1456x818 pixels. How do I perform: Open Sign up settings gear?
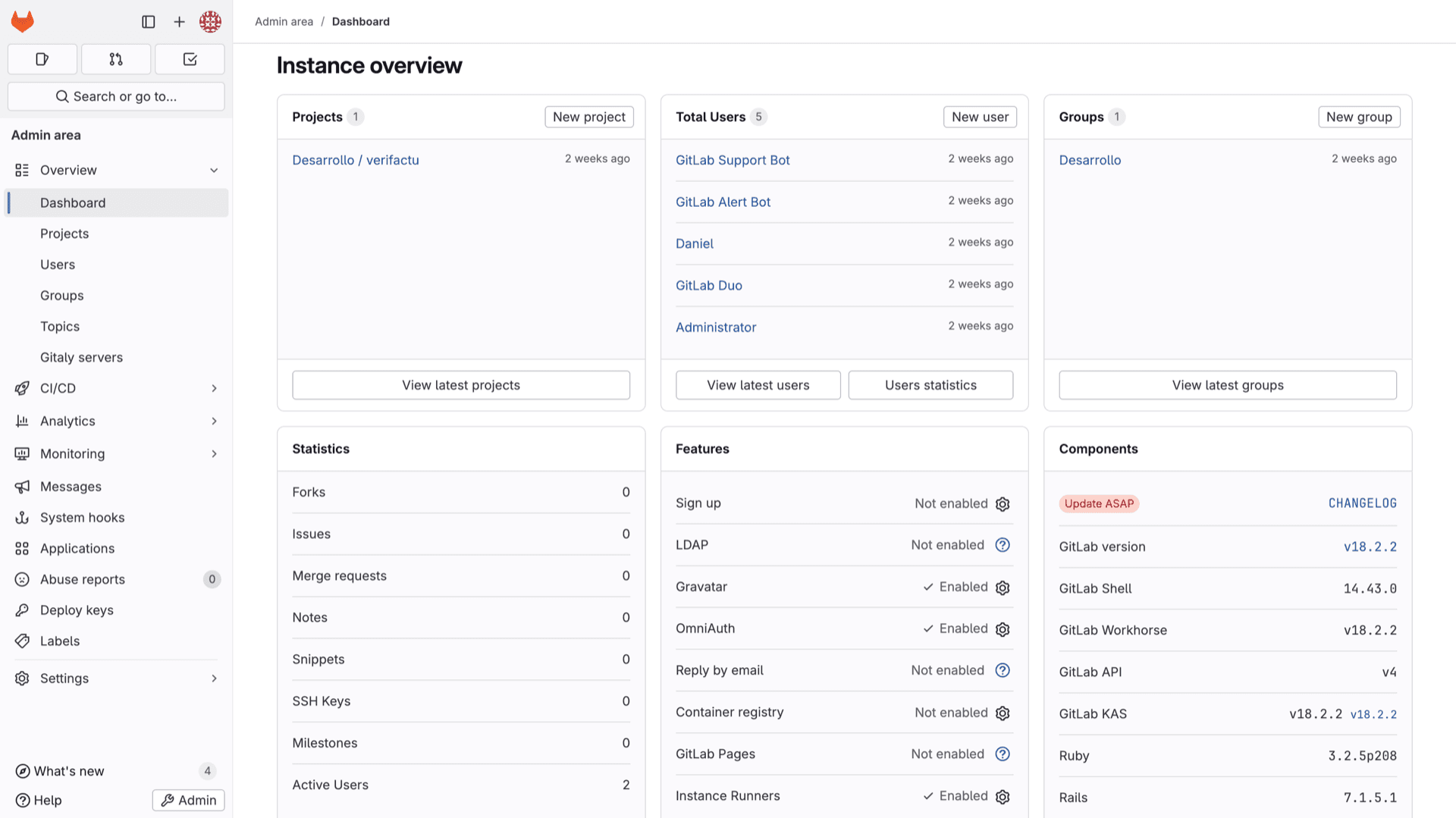tap(1003, 504)
